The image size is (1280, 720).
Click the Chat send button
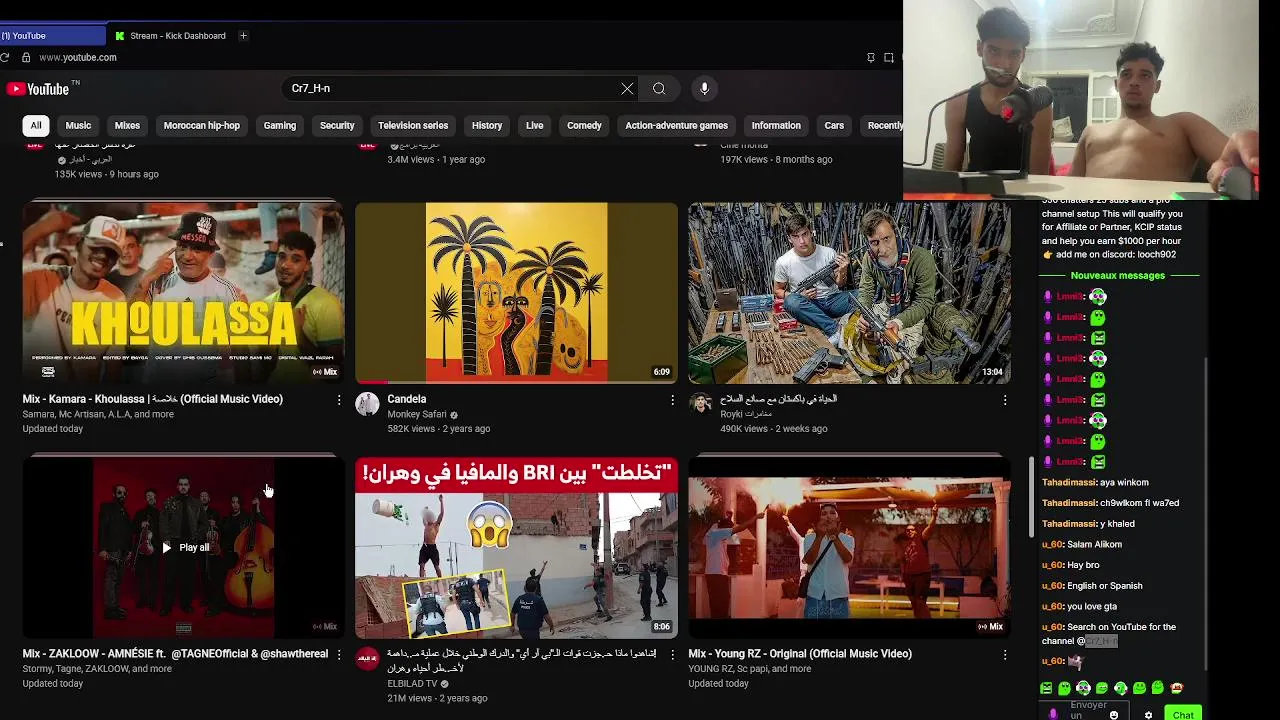pyautogui.click(x=1183, y=714)
